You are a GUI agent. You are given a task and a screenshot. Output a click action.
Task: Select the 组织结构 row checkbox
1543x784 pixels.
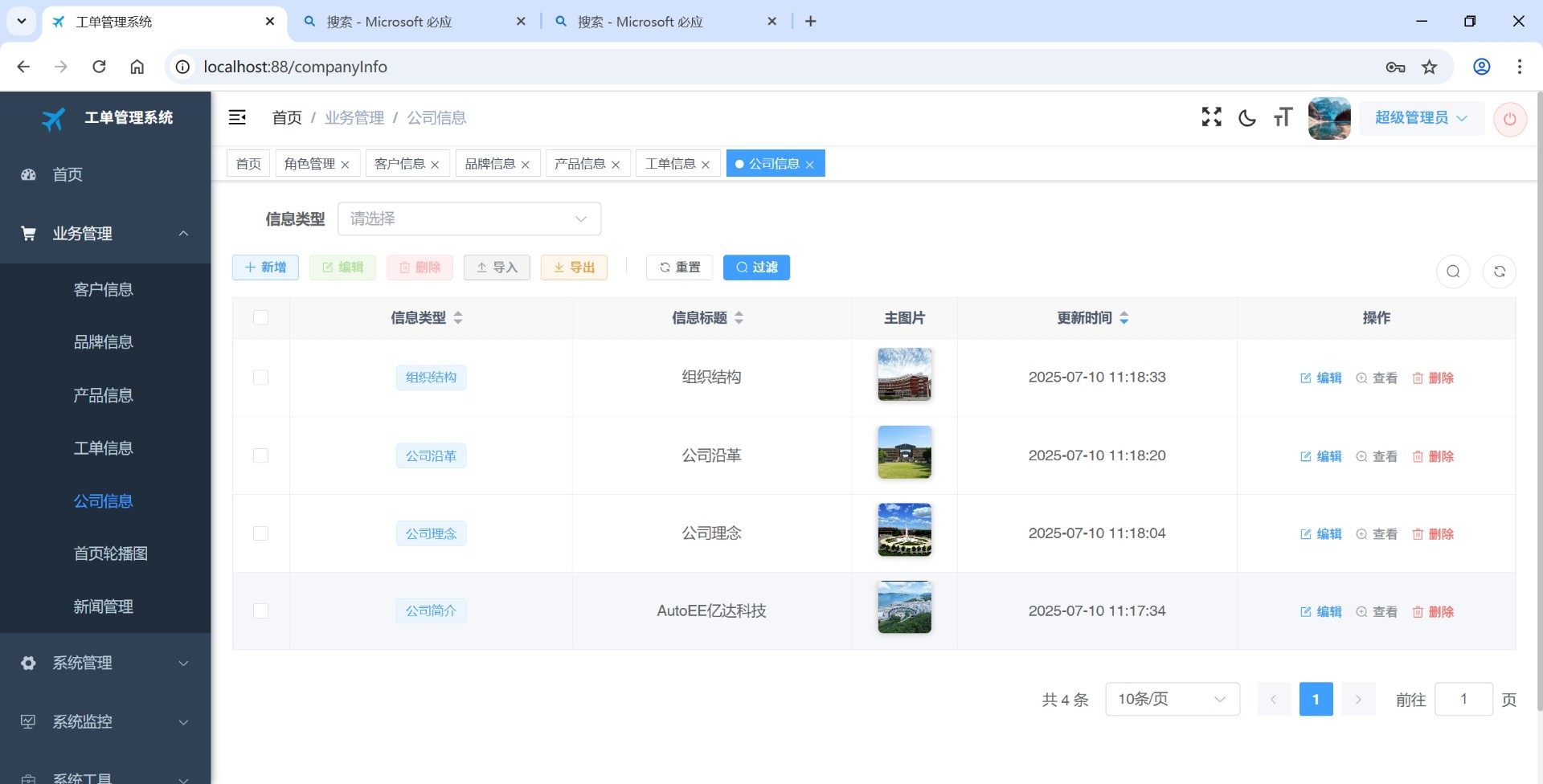(260, 378)
